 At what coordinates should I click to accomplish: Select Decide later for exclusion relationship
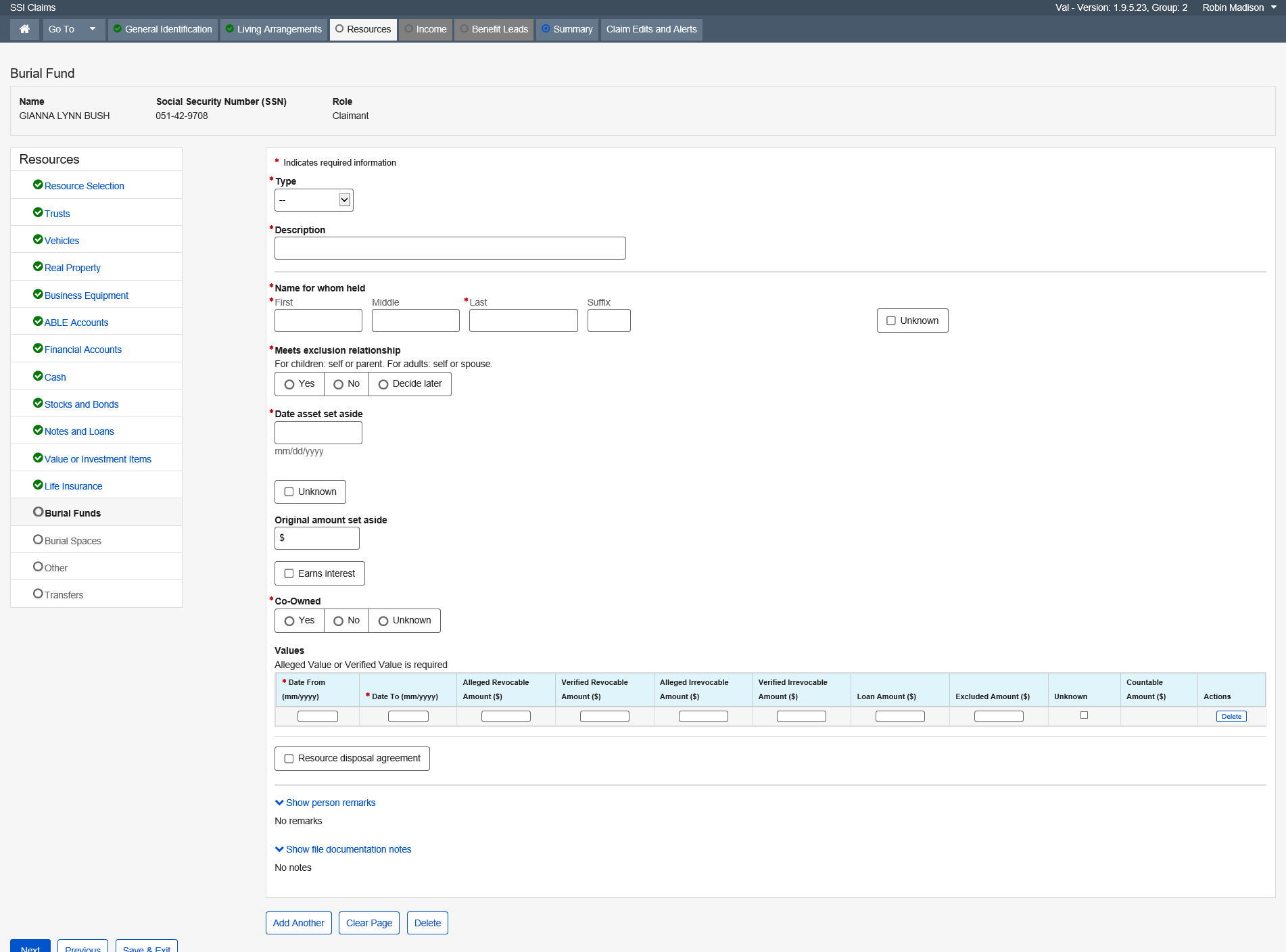(x=383, y=384)
